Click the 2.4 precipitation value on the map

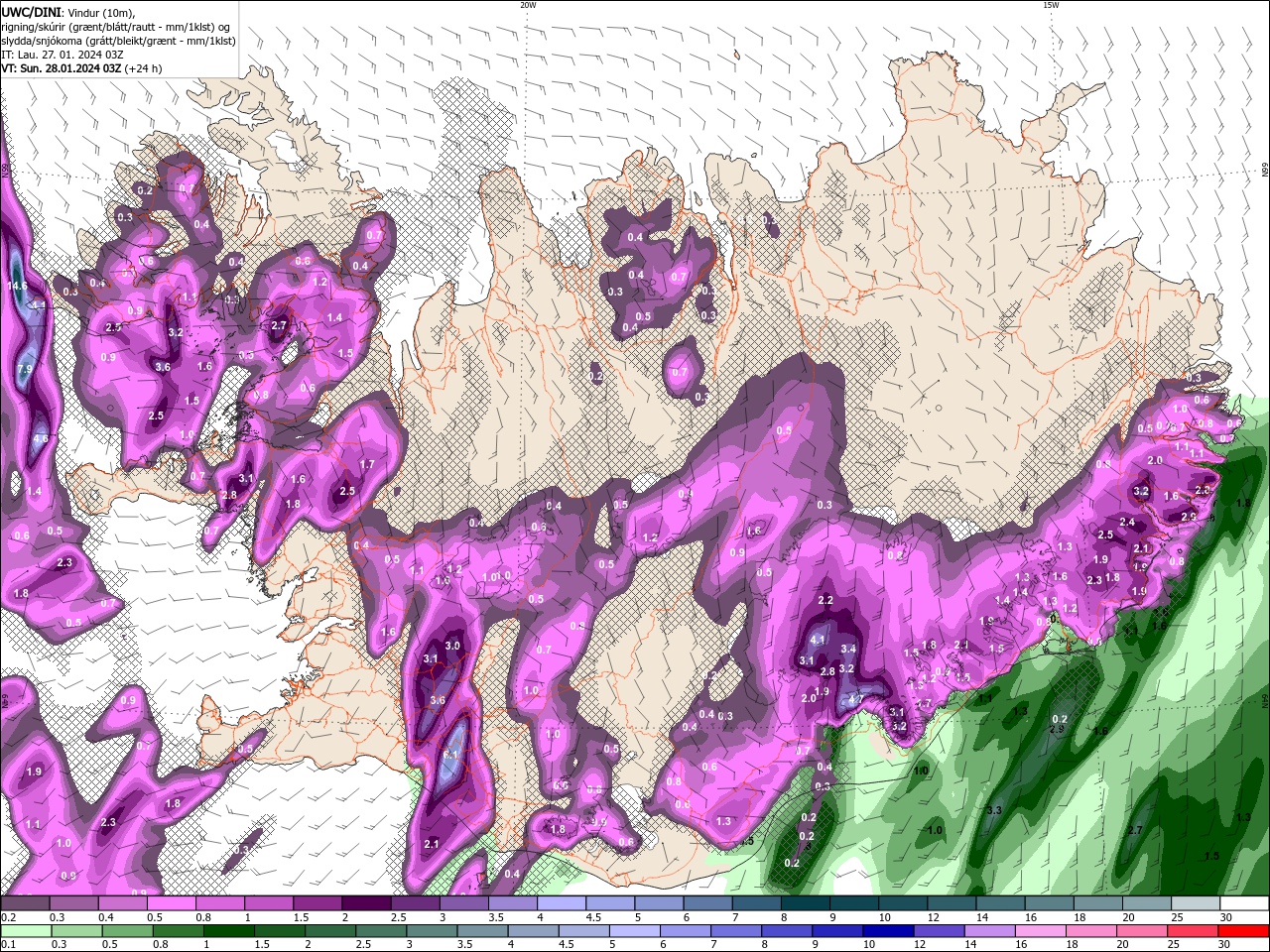(1127, 523)
